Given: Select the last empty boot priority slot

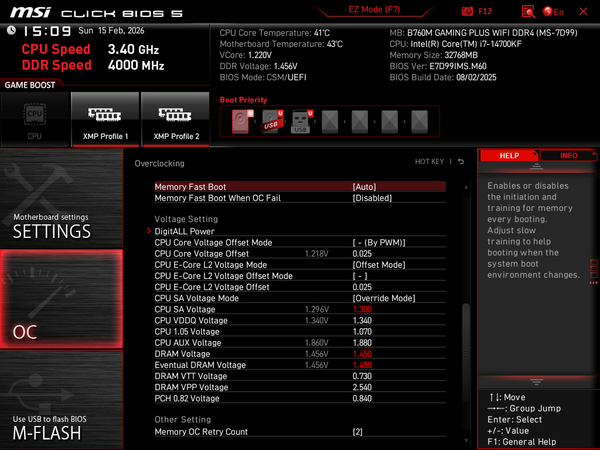Looking at the screenshot, I should point(419,121).
